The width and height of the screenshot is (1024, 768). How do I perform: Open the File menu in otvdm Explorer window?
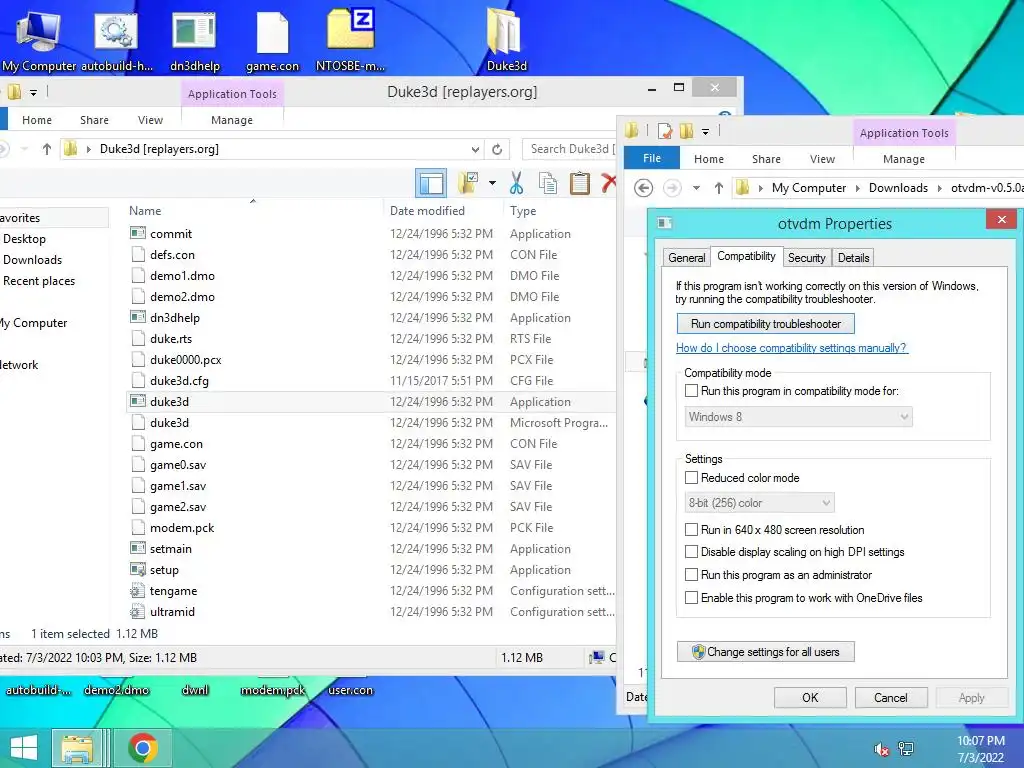coord(652,159)
